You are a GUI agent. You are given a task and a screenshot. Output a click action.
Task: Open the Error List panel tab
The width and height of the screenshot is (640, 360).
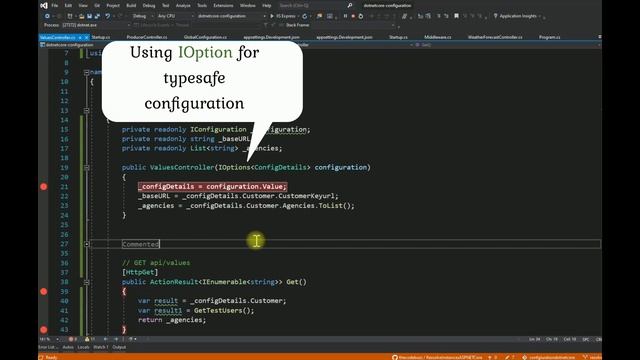(x=48, y=347)
